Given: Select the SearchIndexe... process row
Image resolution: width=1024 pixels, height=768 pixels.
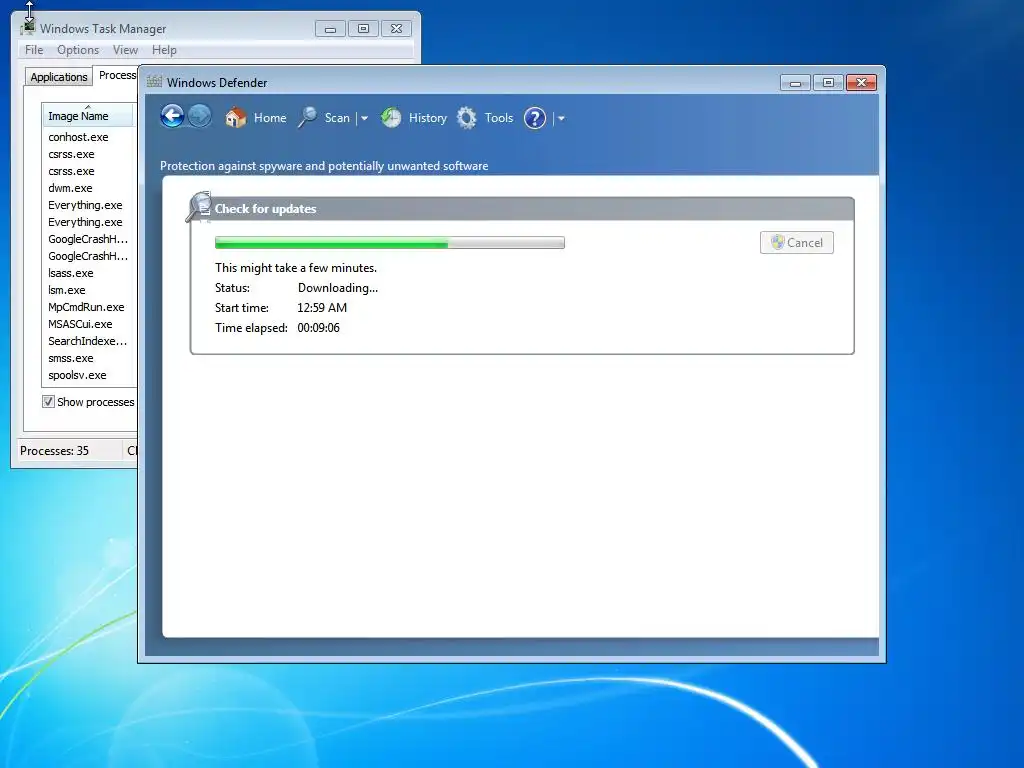Looking at the screenshot, I should click(x=89, y=341).
